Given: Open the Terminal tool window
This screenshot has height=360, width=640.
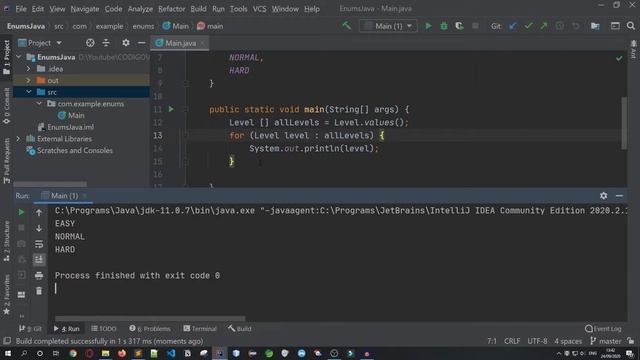Looking at the screenshot, I should point(200,329).
